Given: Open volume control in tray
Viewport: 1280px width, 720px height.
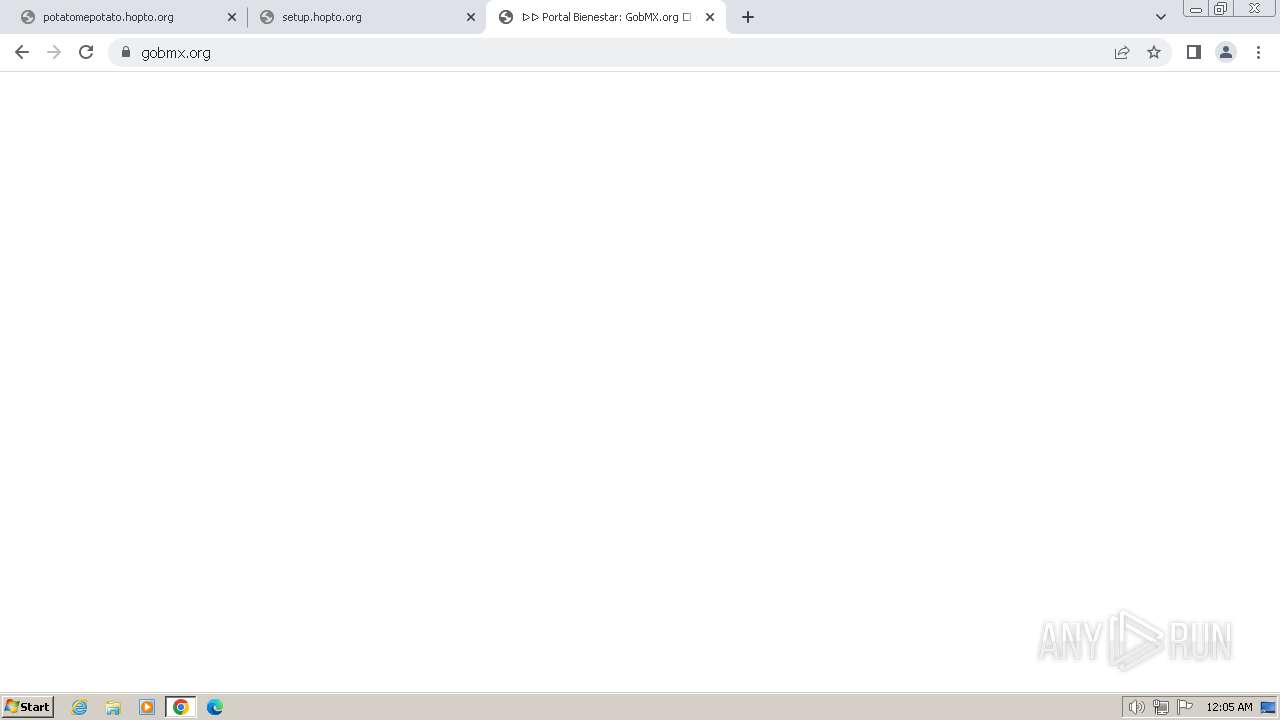Looking at the screenshot, I should click(1137, 707).
